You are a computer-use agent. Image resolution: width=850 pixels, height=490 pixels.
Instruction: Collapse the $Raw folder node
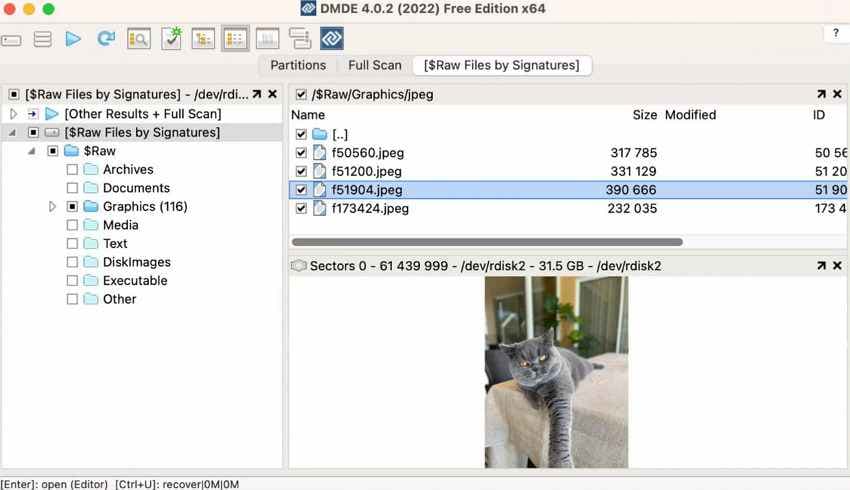pos(31,151)
